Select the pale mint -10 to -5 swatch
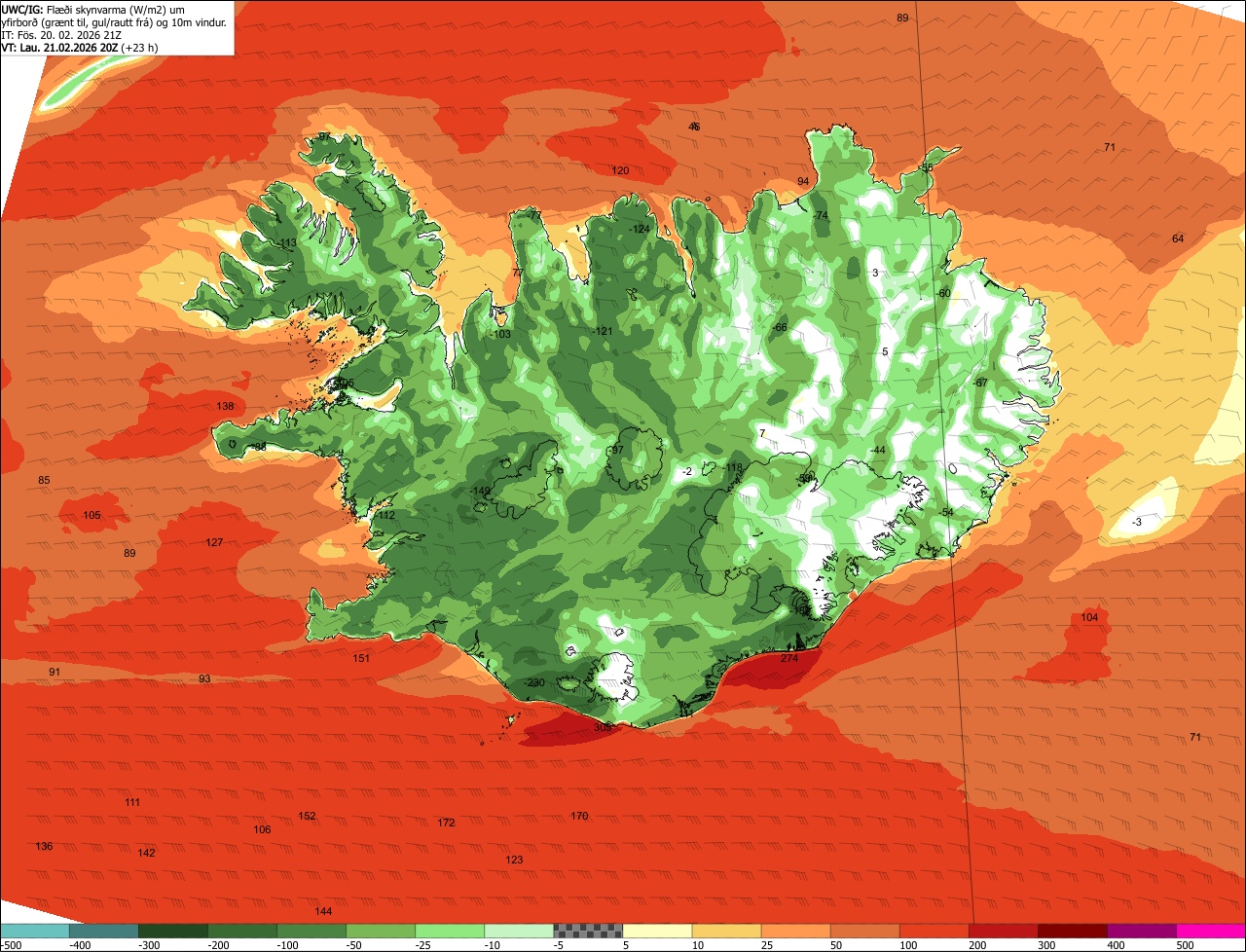1246x952 pixels. click(x=519, y=931)
